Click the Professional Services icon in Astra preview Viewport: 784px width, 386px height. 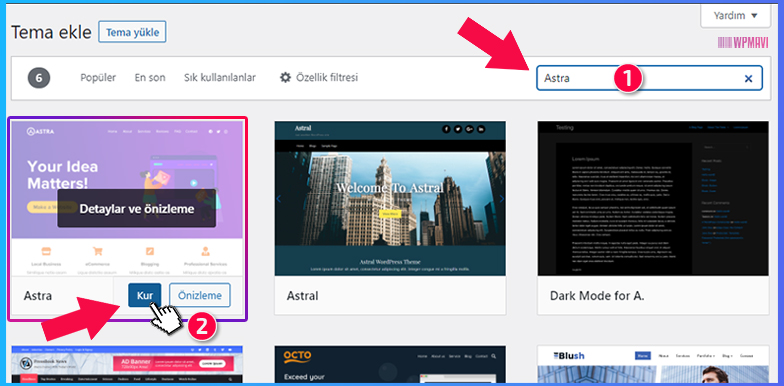pyautogui.click(x=205, y=251)
